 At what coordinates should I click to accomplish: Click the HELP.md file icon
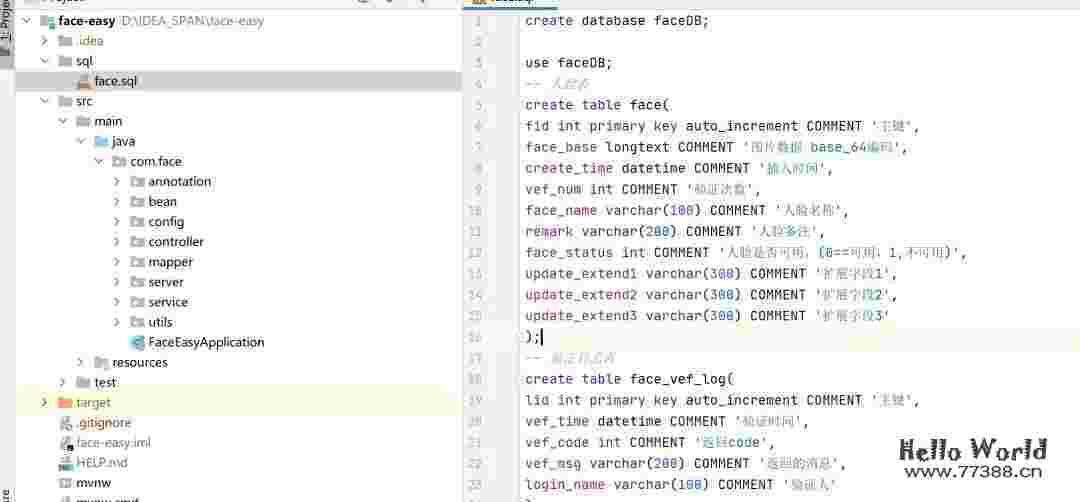(65, 463)
